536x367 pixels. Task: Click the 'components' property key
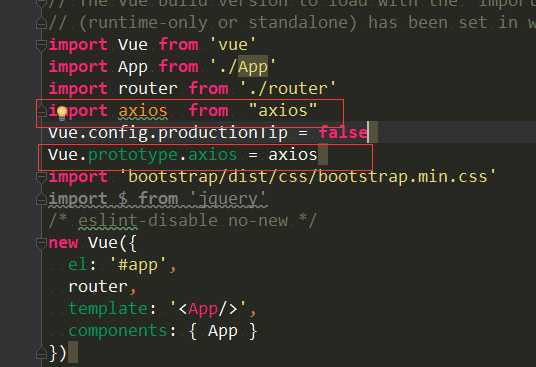pyautogui.click(x=118, y=331)
